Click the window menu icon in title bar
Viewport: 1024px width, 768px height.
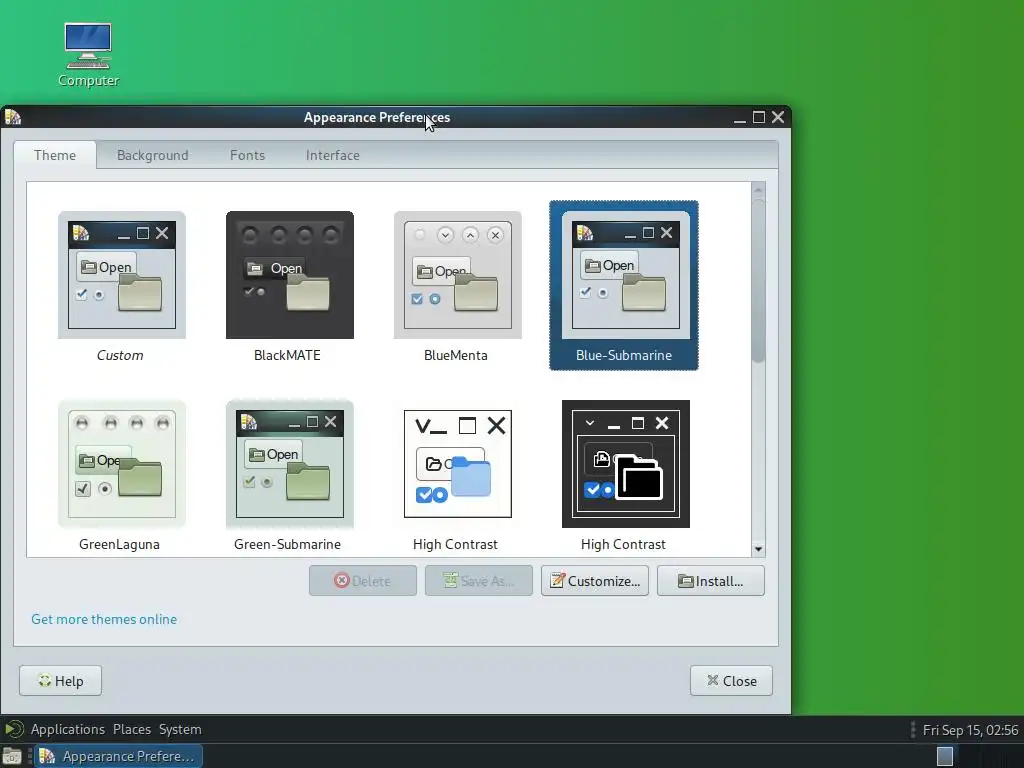pyautogui.click(x=12, y=117)
